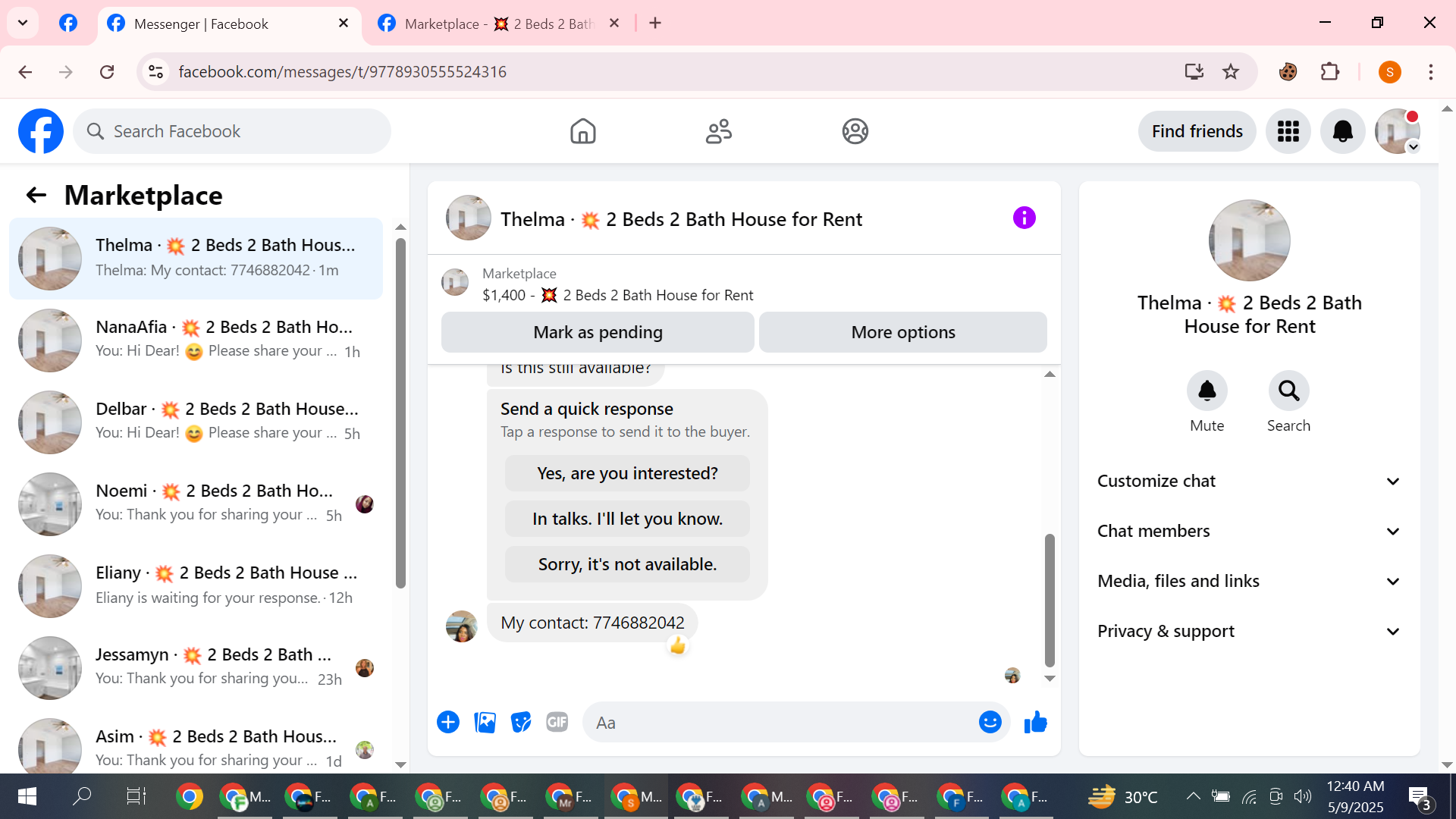Open Chrome tab search dropdown
This screenshot has height=819, width=1456.
(23, 23)
